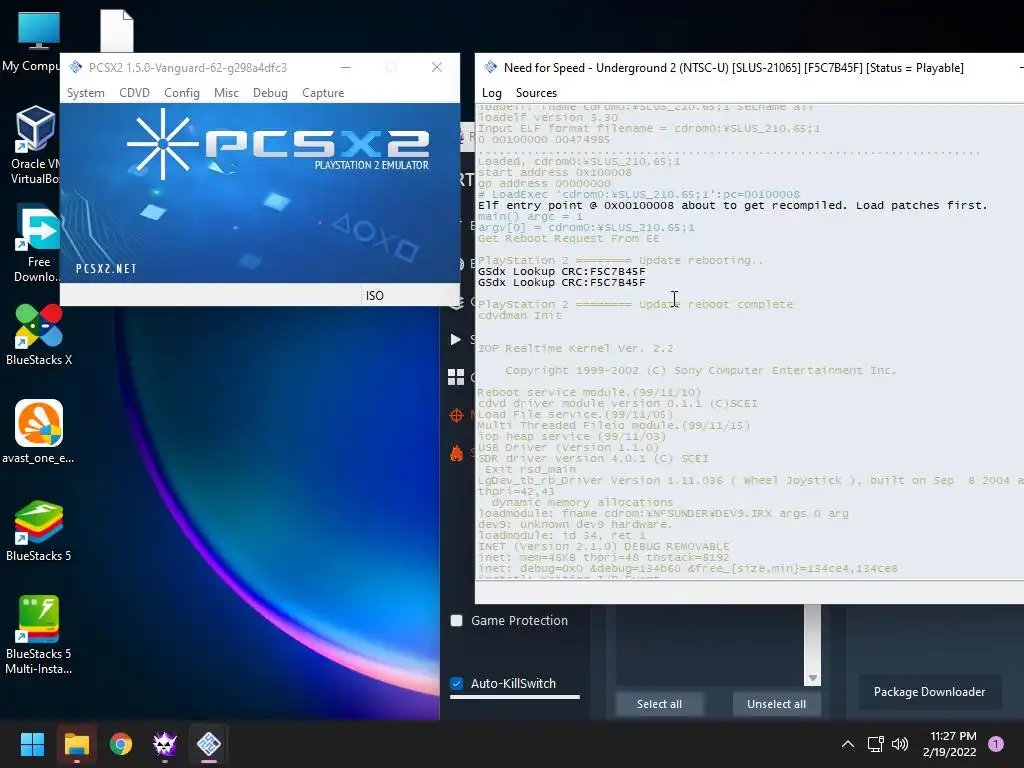Image resolution: width=1024 pixels, height=768 pixels.
Task: Open the Misc menu in PCSX2
Action: (x=226, y=93)
